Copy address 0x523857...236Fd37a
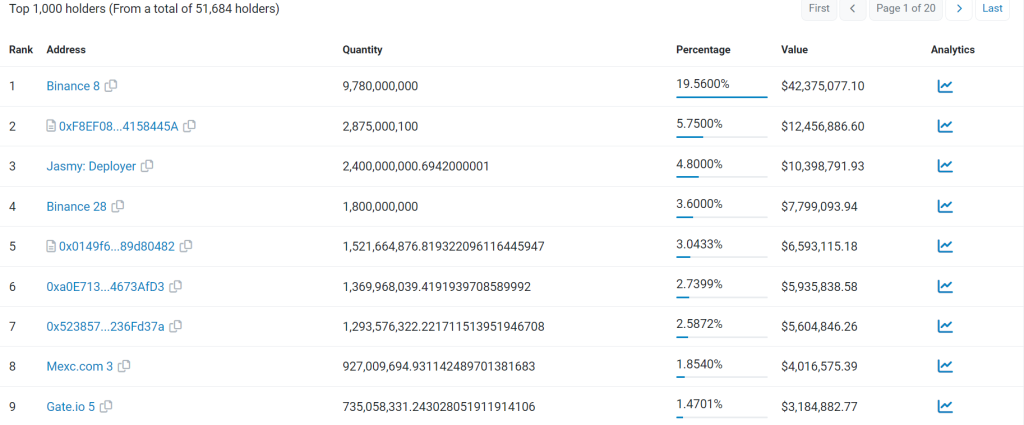Viewport: 1024px width, 425px height. point(176,326)
